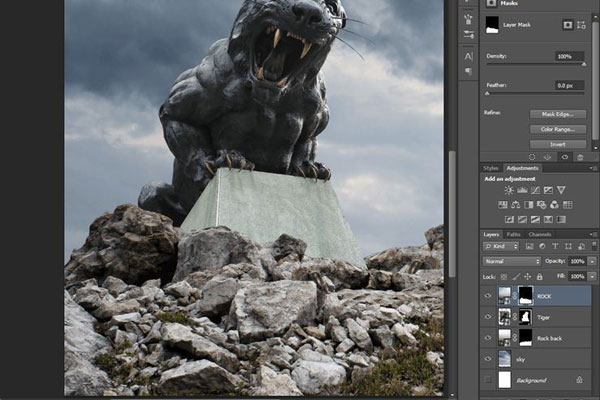Select the Rock back layer mask thumbnail
Image resolution: width=600 pixels, height=400 pixels.
pyautogui.click(x=525, y=338)
